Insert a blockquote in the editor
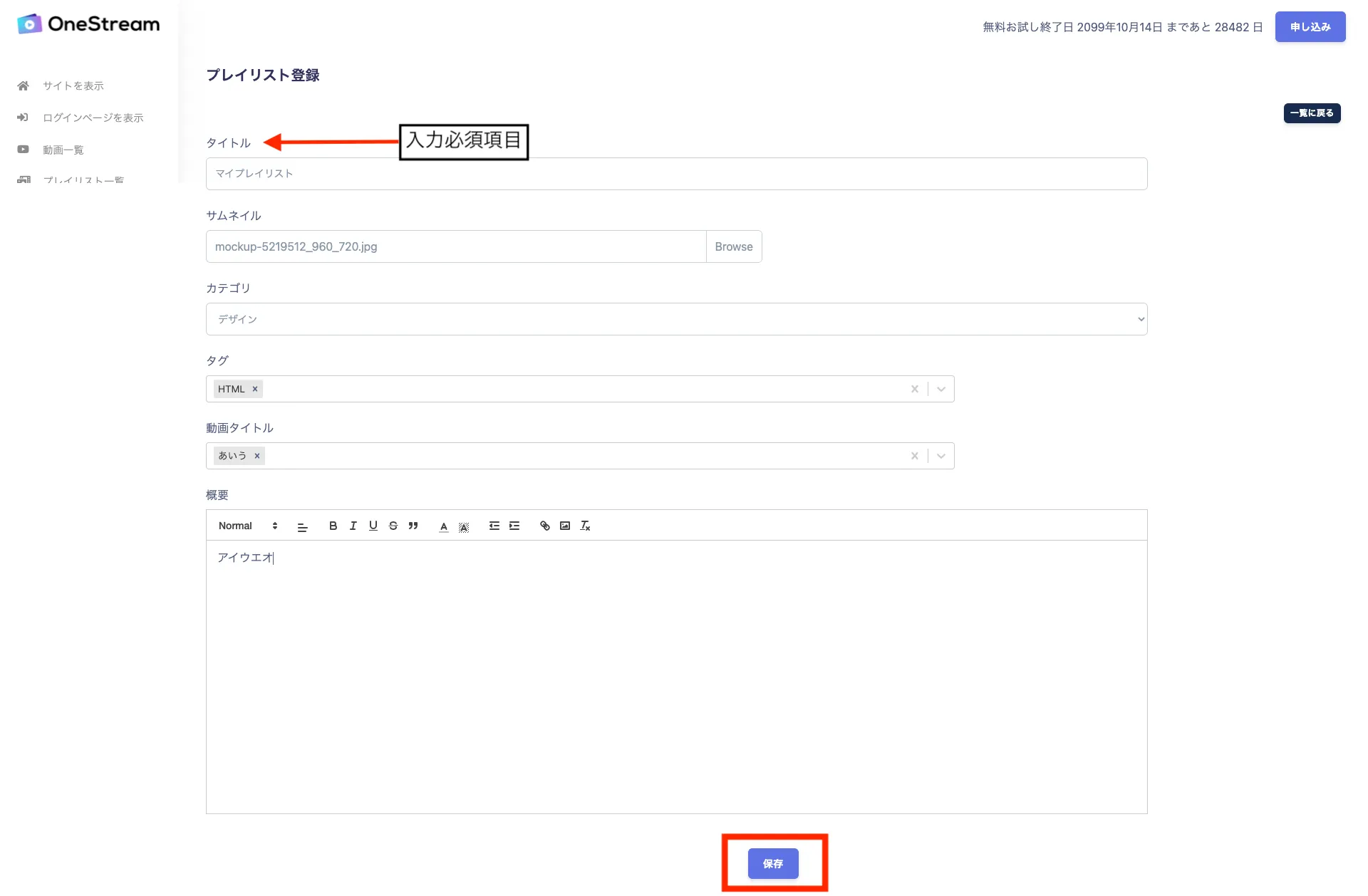This screenshot has height=896, width=1368. pos(413,526)
